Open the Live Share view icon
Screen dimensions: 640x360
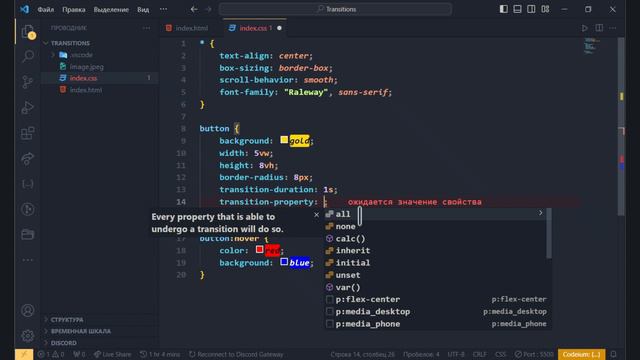(x=28, y=158)
